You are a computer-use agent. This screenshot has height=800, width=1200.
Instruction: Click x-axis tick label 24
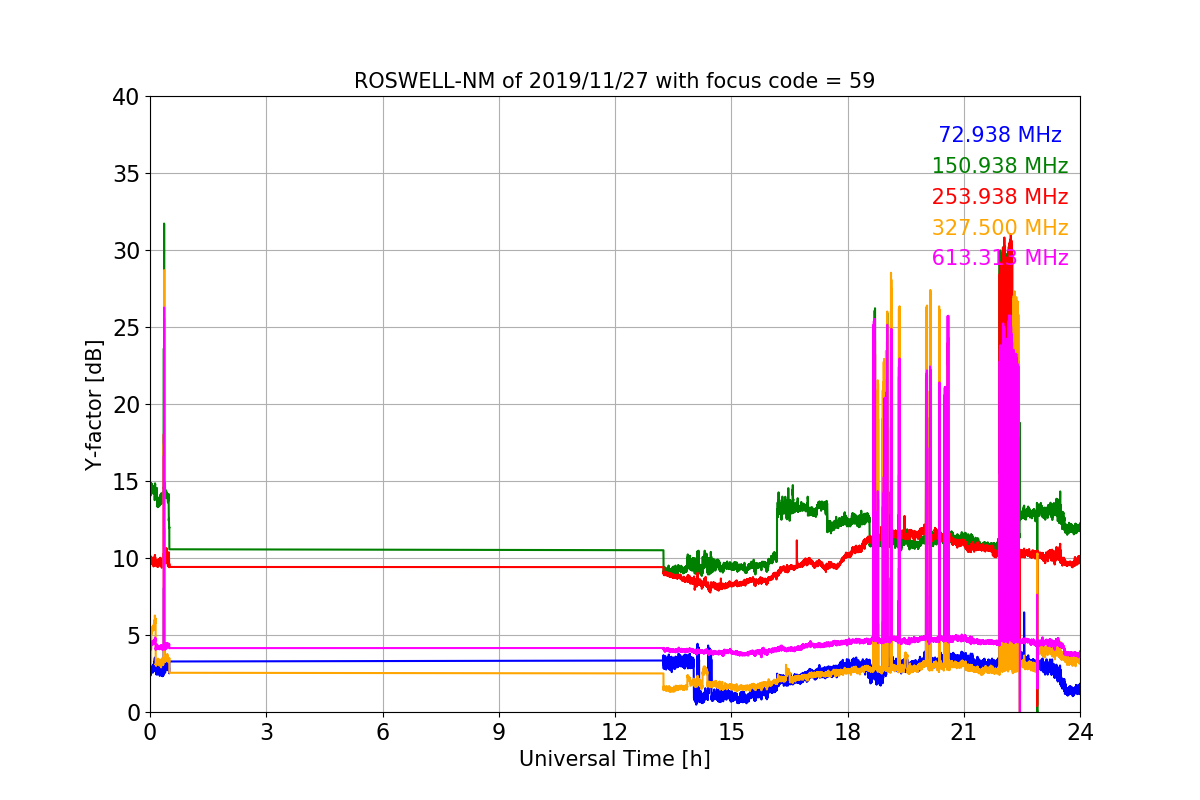point(1080,732)
